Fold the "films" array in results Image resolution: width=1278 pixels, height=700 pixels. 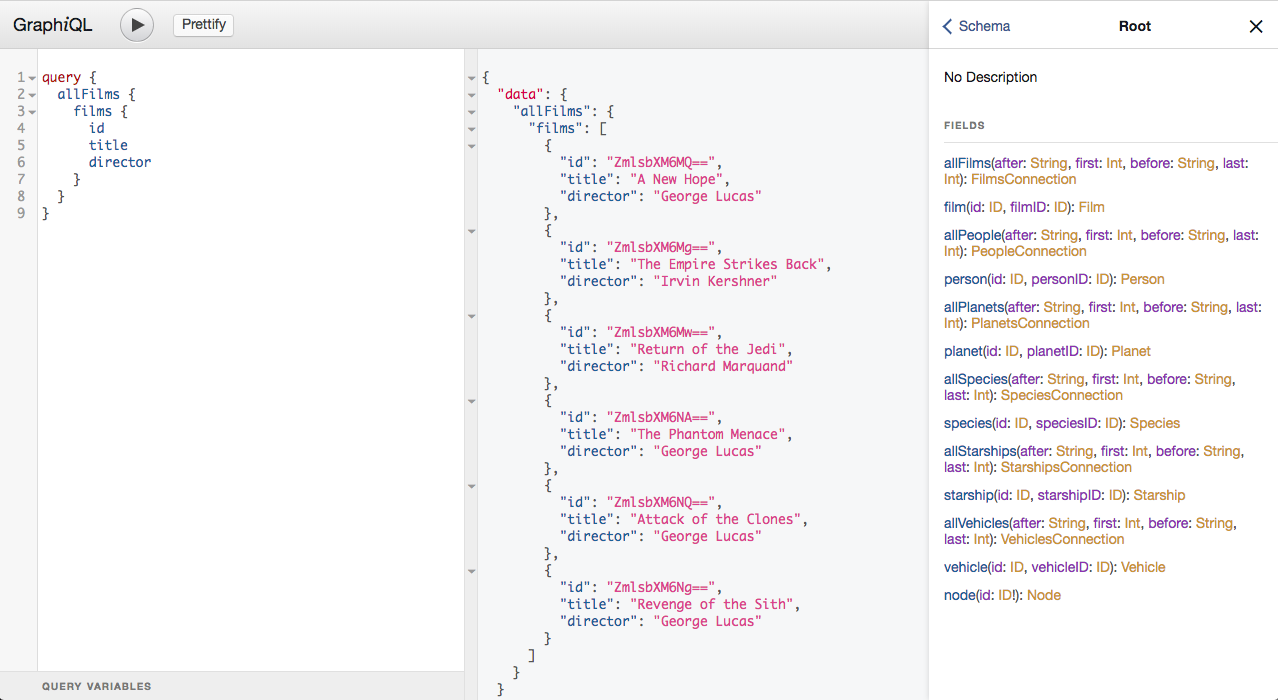tap(471, 129)
